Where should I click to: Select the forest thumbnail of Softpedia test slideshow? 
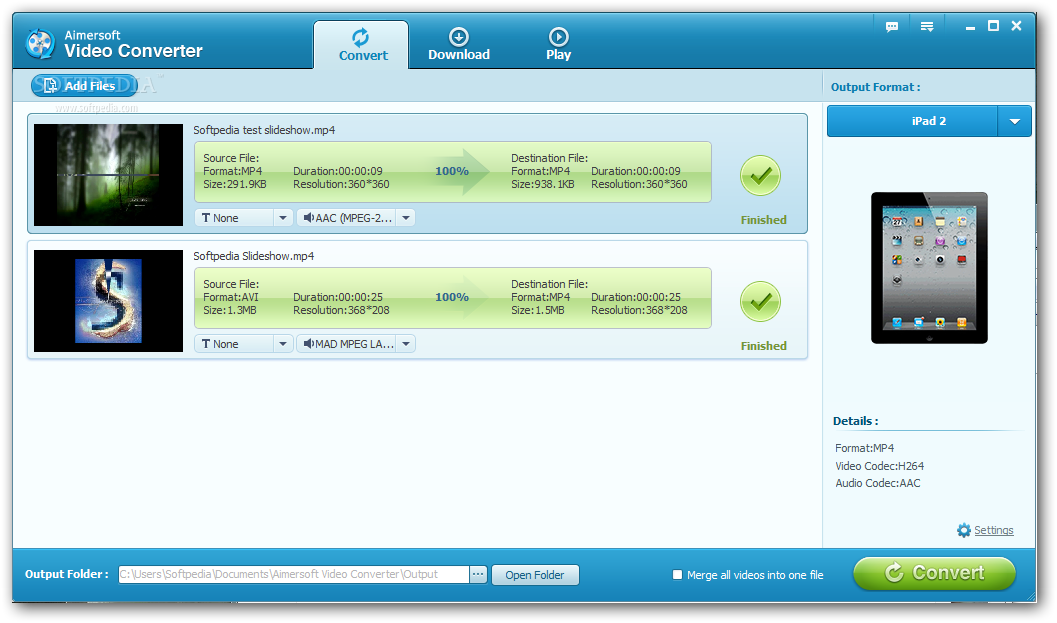point(109,175)
